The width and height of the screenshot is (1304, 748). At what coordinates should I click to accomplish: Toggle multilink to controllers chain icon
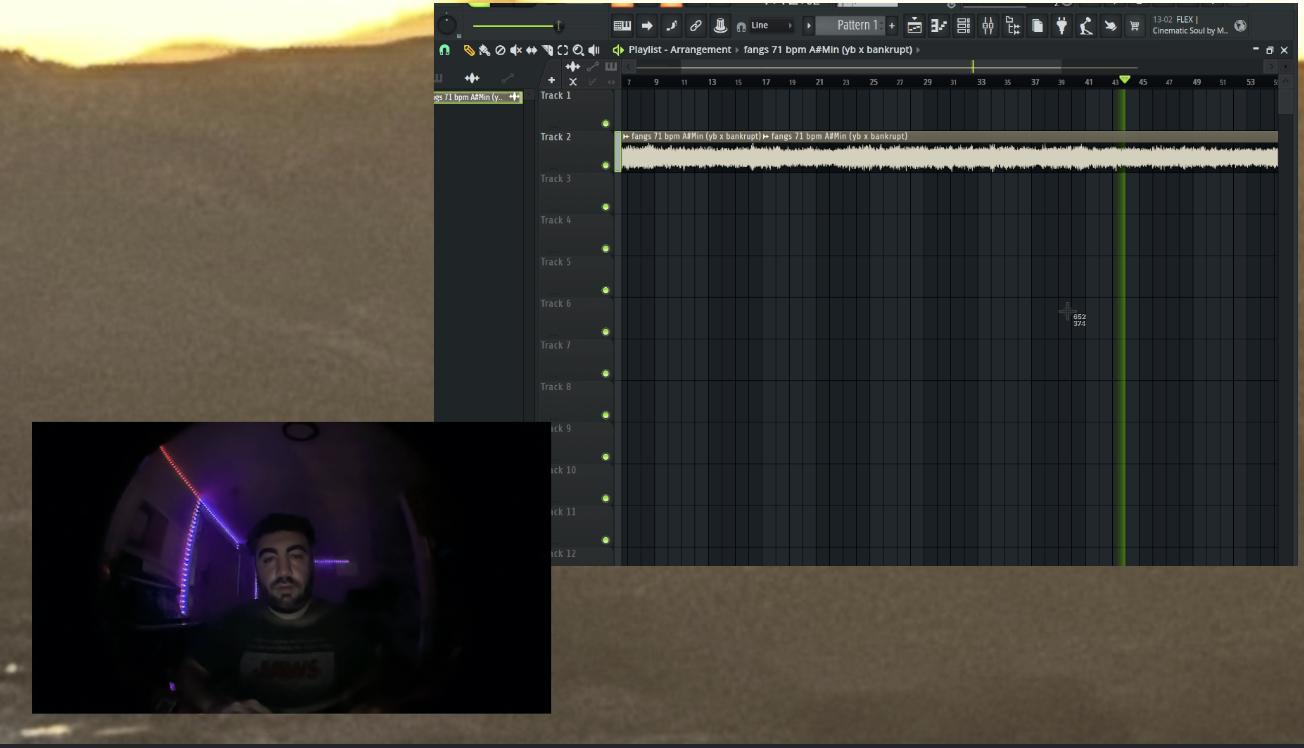click(x=696, y=26)
